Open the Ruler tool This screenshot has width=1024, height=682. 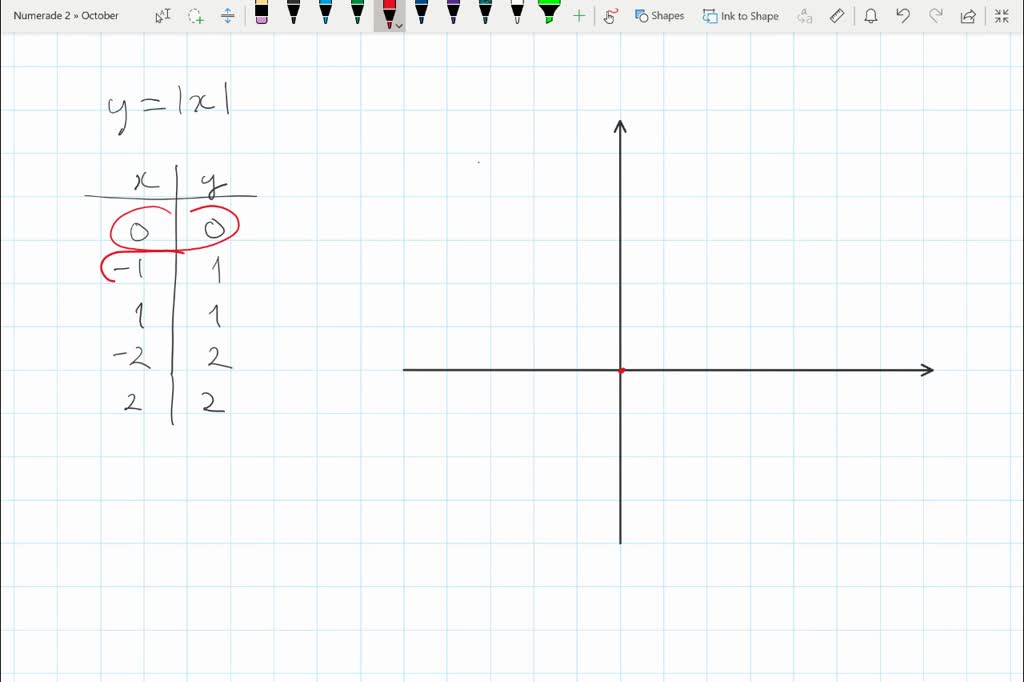point(836,15)
